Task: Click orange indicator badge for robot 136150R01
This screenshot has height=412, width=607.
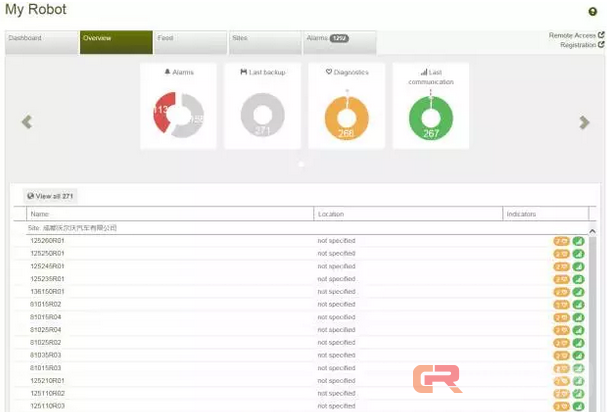Action: (561, 292)
